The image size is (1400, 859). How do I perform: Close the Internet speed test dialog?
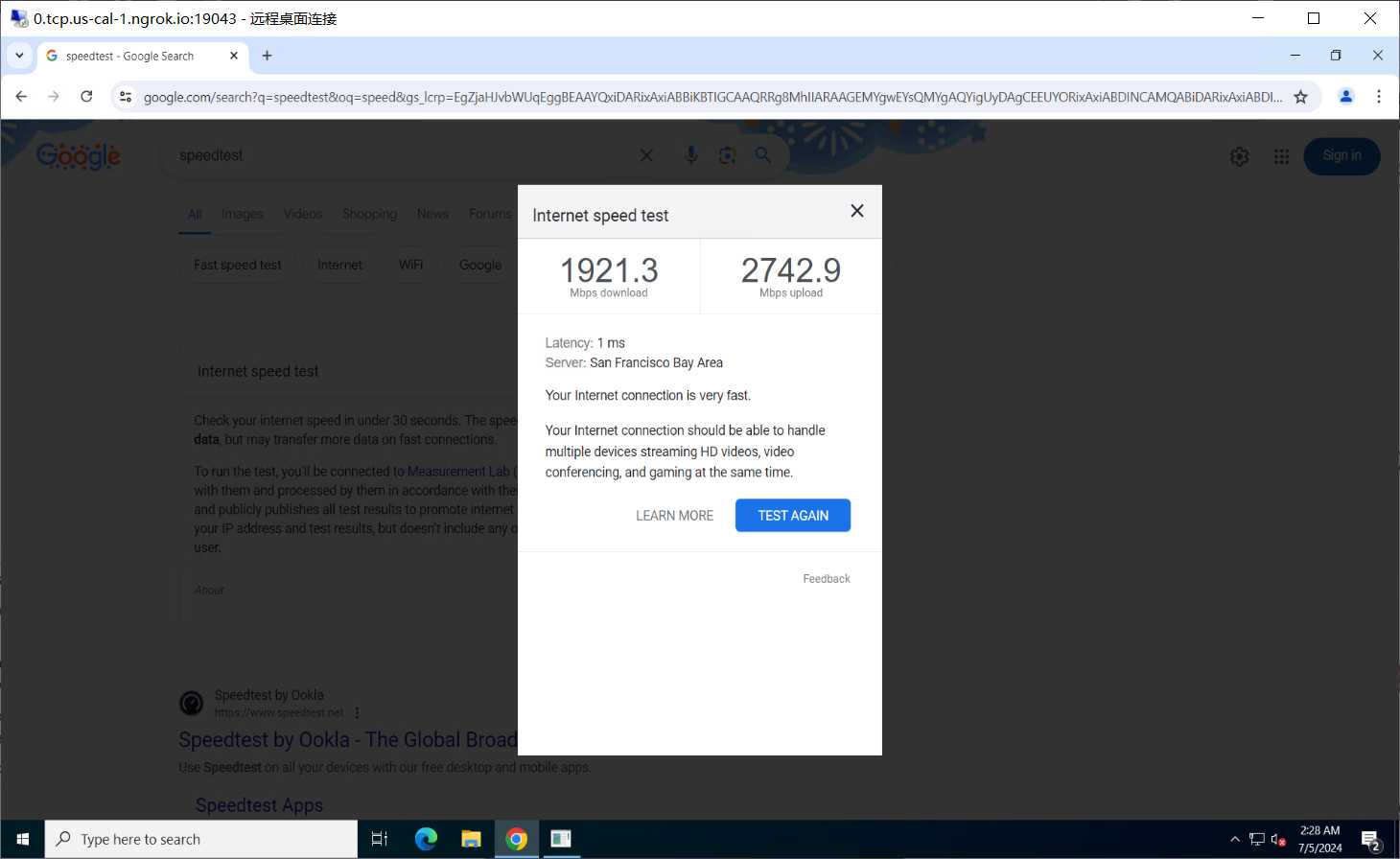tap(857, 211)
